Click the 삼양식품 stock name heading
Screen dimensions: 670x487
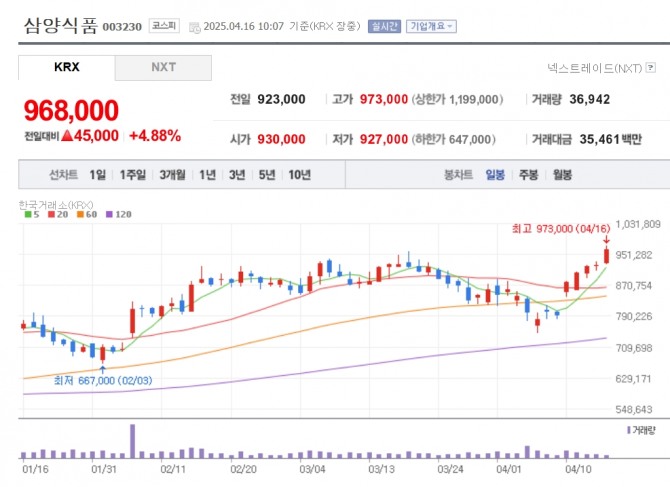click(x=61, y=26)
